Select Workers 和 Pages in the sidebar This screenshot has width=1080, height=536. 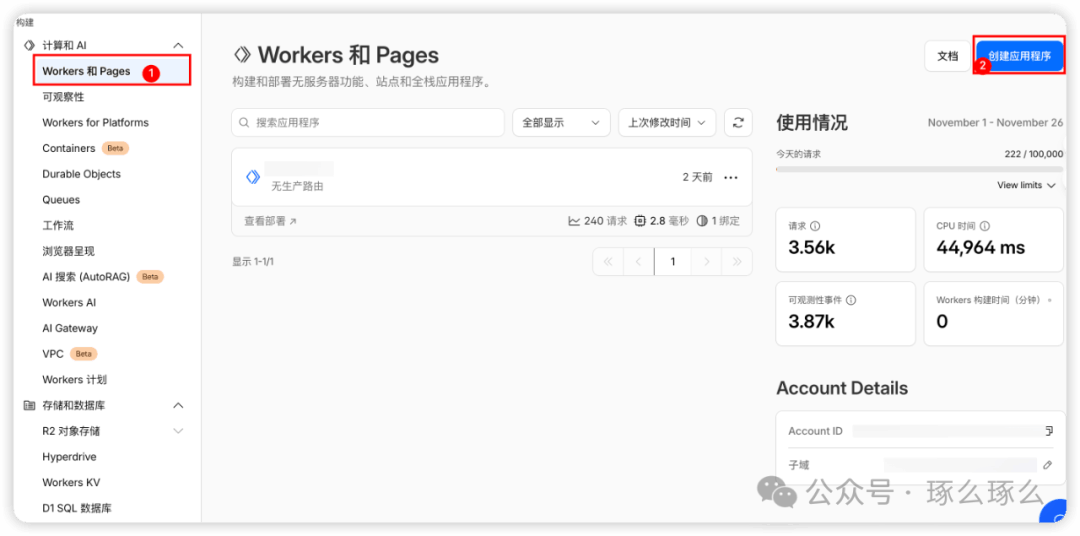[x=87, y=71]
